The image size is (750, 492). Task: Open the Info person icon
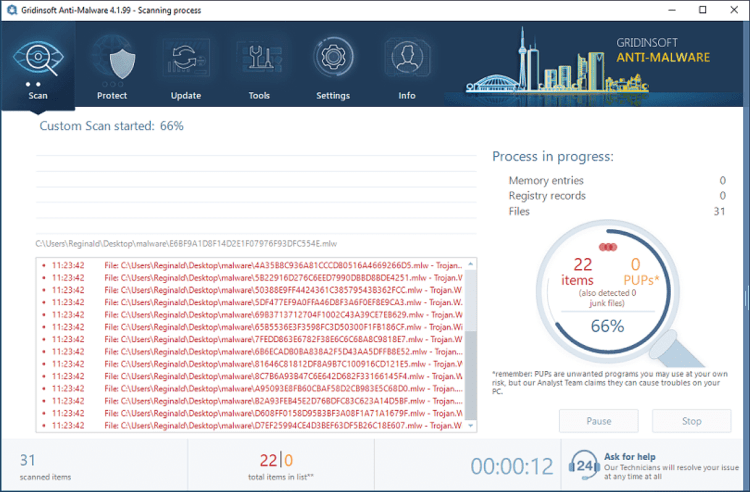(x=407, y=58)
